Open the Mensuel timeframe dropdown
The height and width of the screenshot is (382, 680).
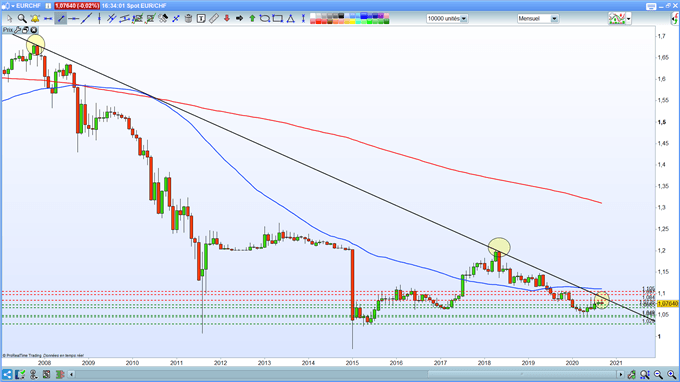(538, 19)
